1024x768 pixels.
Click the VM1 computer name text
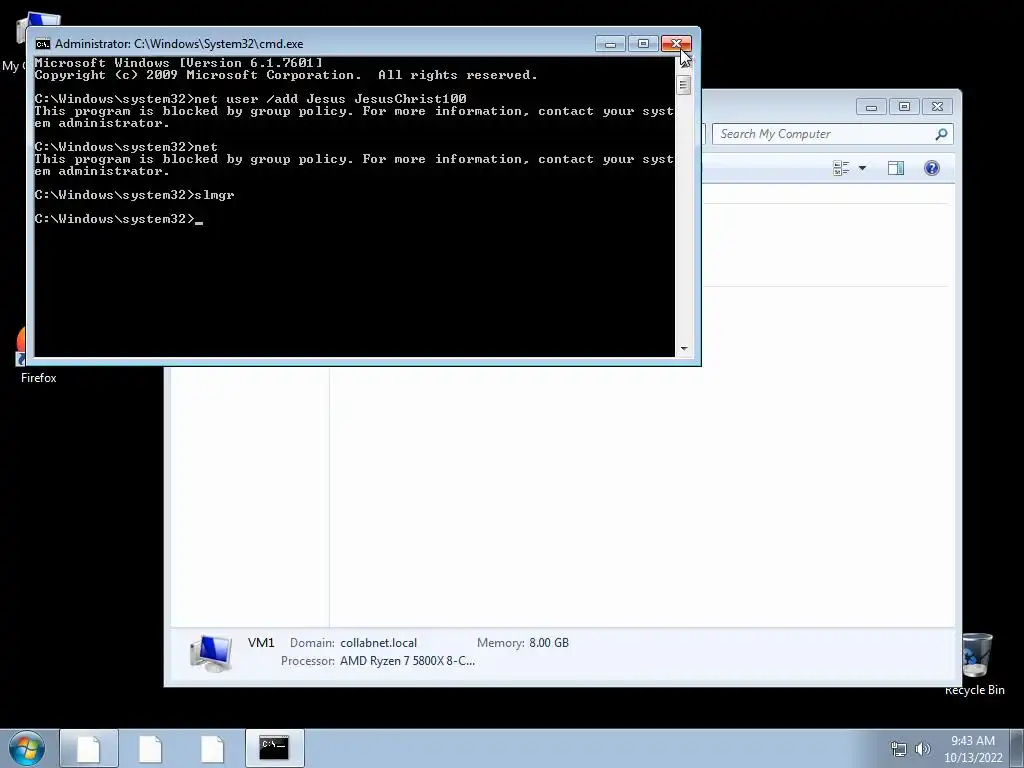pyautogui.click(x=261, y=643)
